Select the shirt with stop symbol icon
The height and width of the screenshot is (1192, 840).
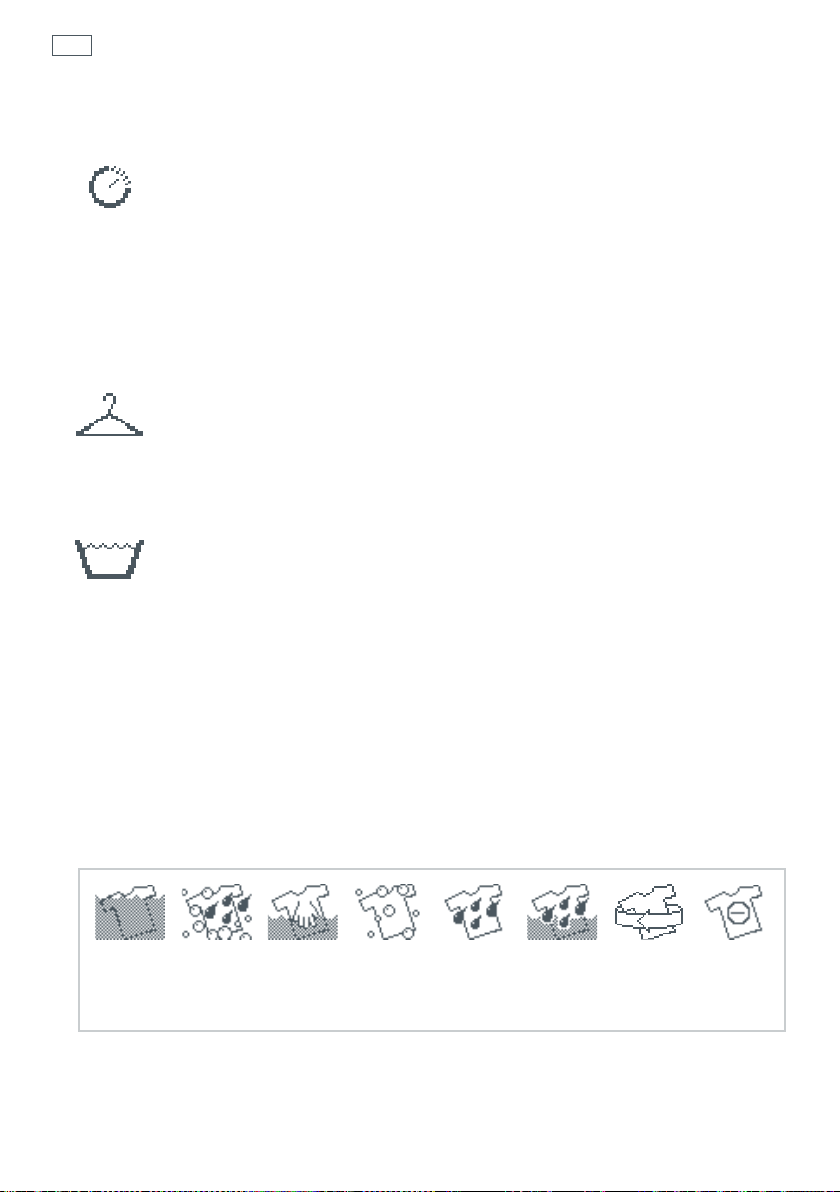tap(734, 912)
